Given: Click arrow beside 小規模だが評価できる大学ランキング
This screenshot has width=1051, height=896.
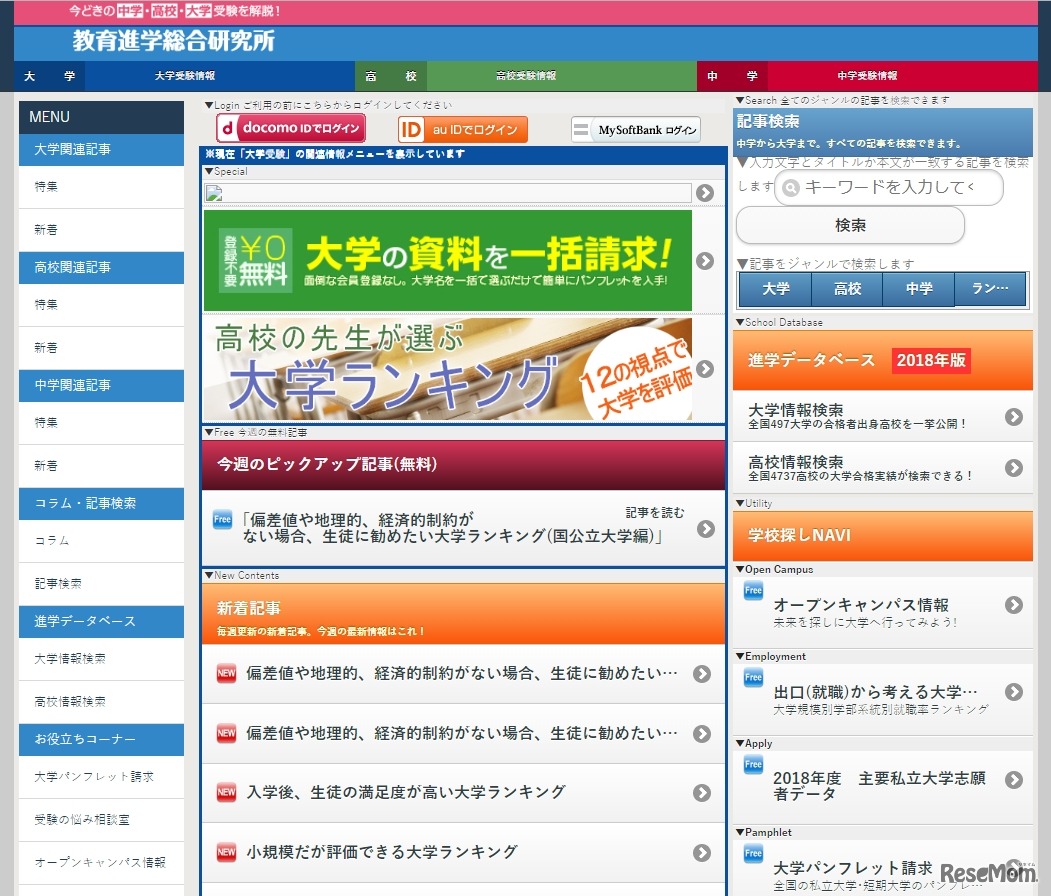Looking at the screenshot, I should pos(702,853).
